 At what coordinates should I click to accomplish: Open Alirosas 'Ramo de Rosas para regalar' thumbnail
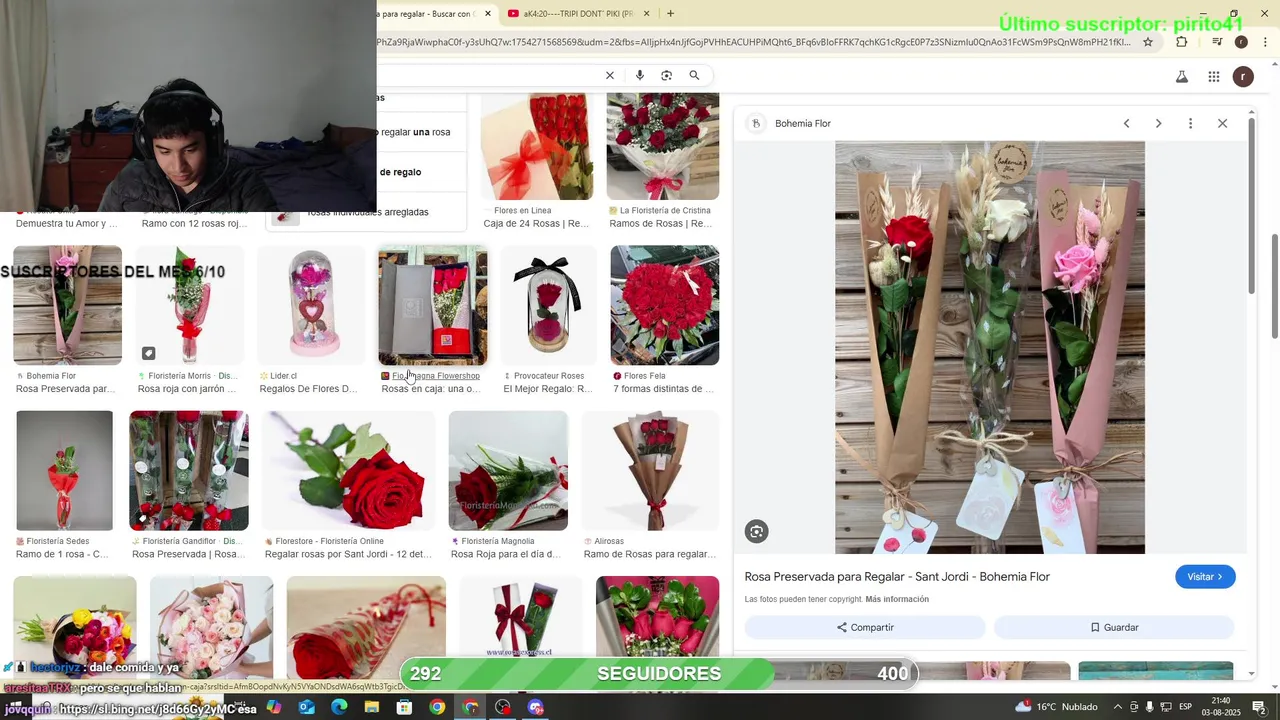coord(651,470)
